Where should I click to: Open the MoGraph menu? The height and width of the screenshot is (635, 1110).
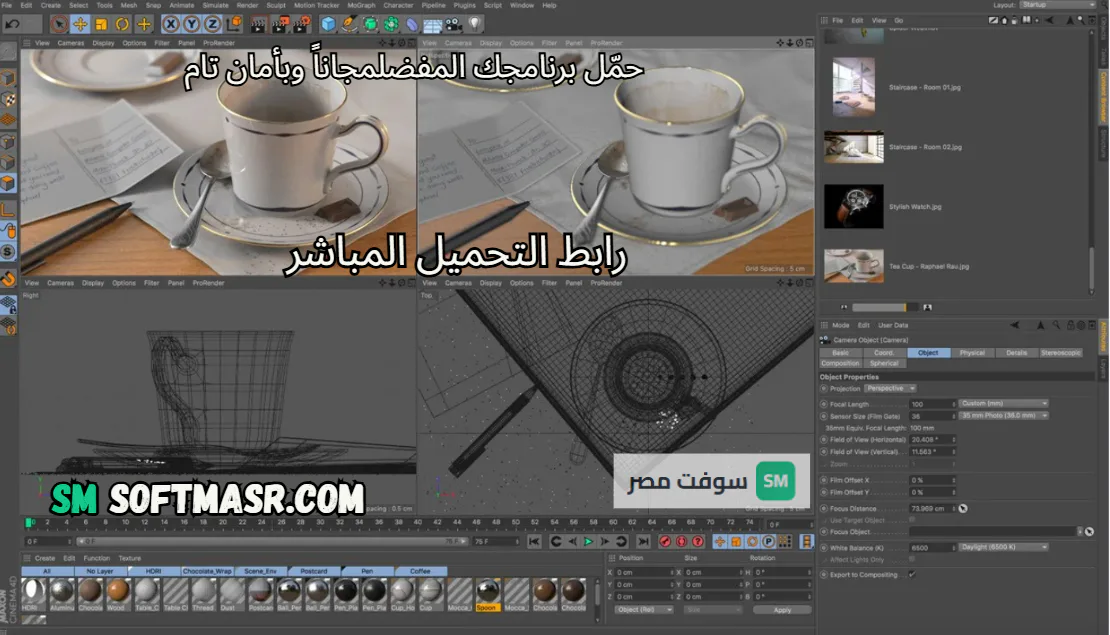click(x=361, y=5)
